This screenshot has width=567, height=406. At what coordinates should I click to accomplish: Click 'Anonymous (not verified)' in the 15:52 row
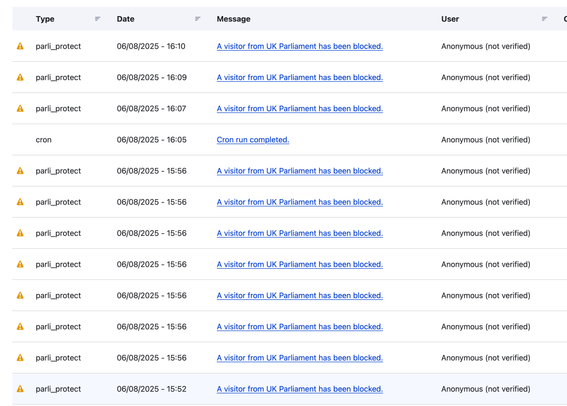pos(486,389)
